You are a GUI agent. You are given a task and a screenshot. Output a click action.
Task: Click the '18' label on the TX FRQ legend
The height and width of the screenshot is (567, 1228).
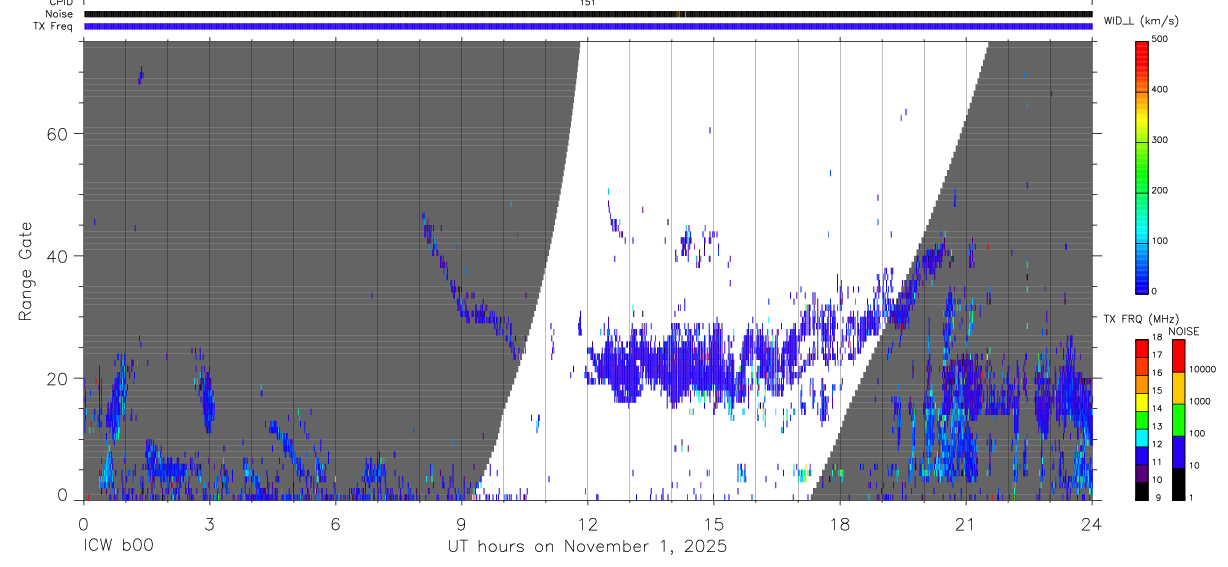(x=1156, y=339)
